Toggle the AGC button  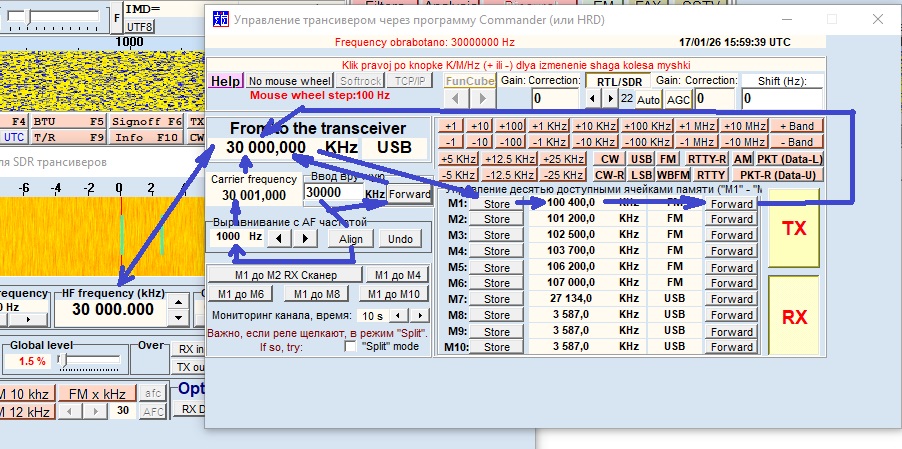click(679, 99)
